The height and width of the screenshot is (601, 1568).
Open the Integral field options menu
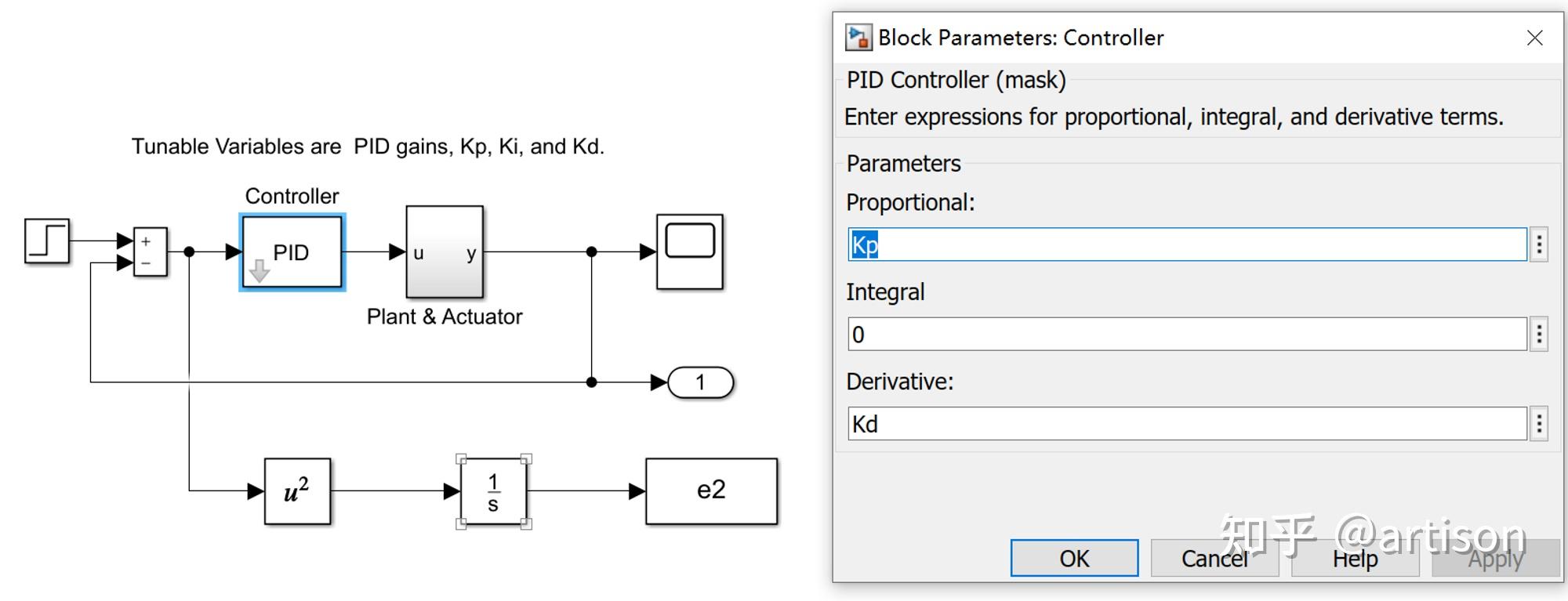coord(1539,335)
